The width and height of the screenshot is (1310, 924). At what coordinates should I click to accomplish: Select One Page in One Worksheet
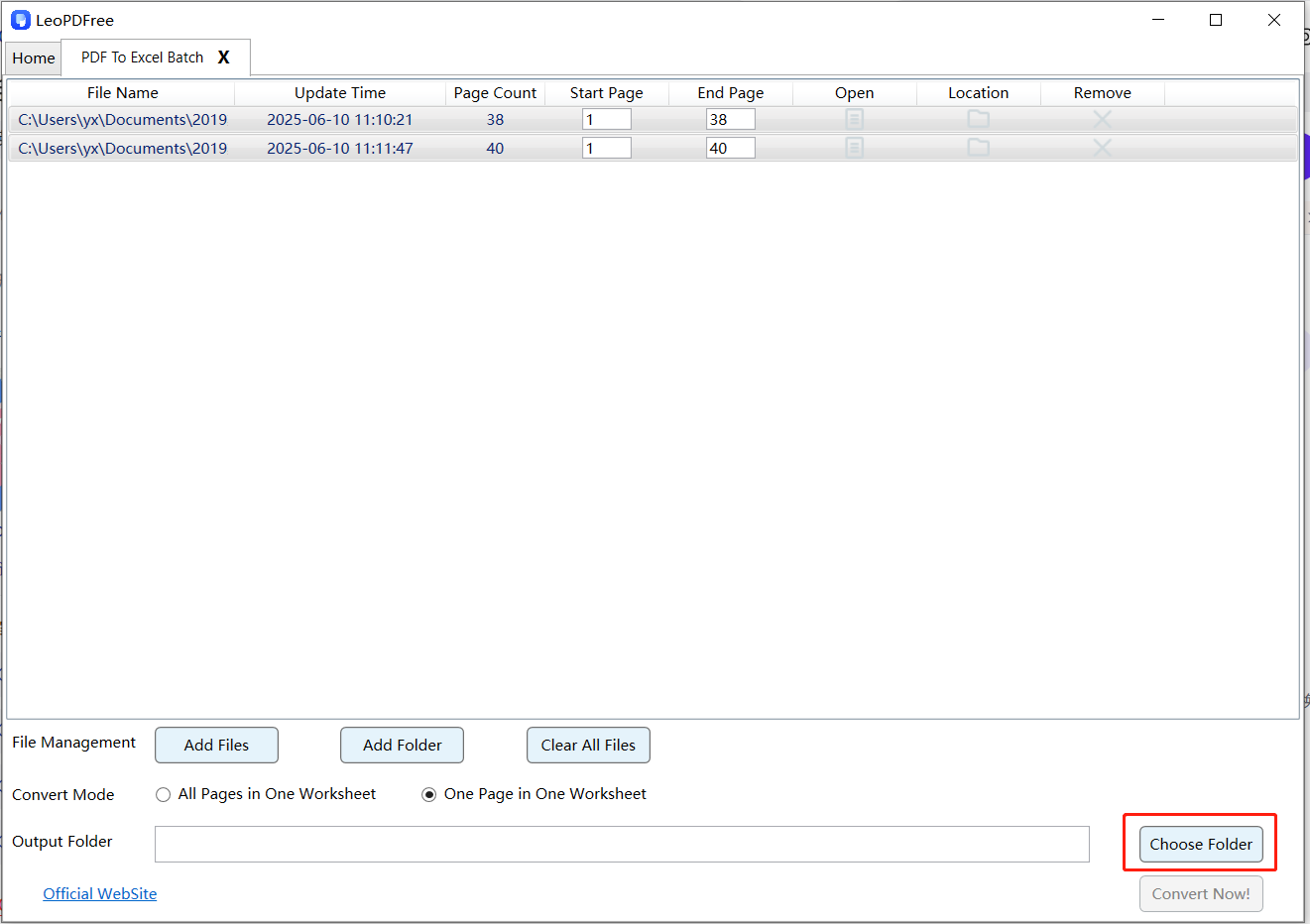coord(428,793)
